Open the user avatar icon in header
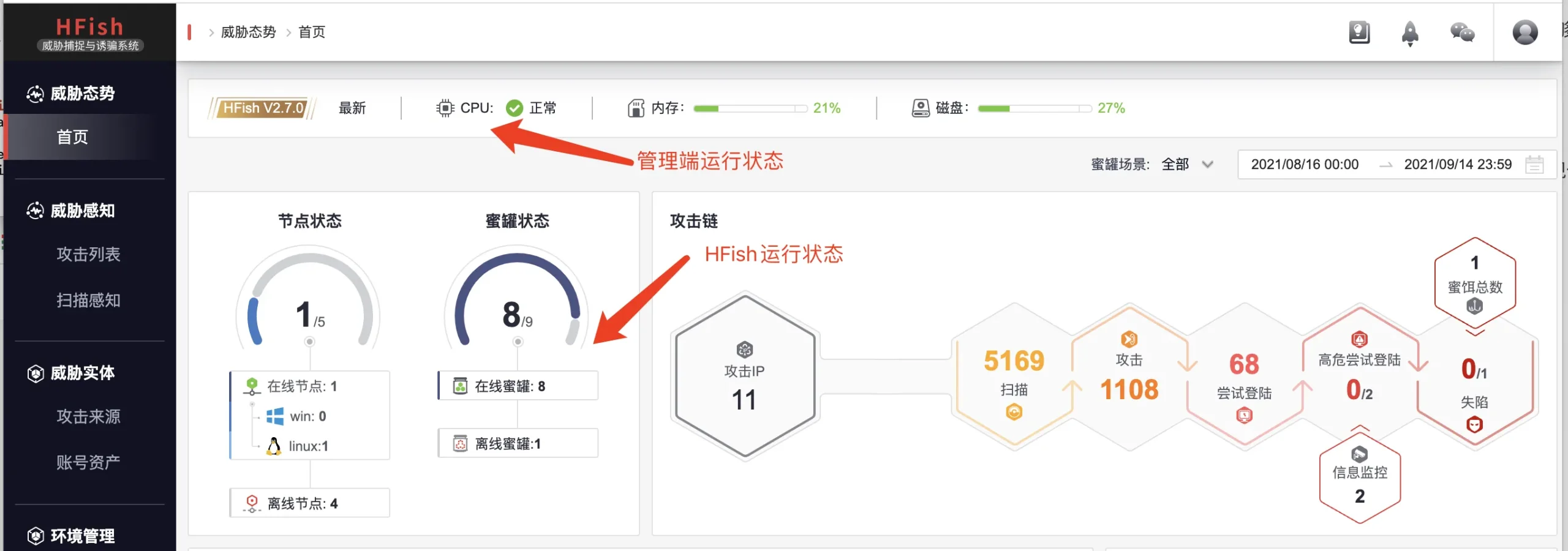The width and height of the screenshot is (1568, 551). [1525, 32]
